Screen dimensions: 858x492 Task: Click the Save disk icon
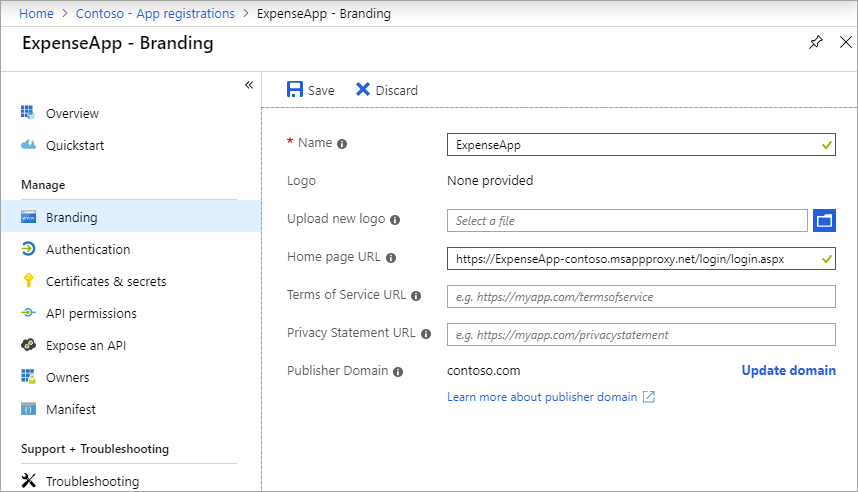pos(294,89)
